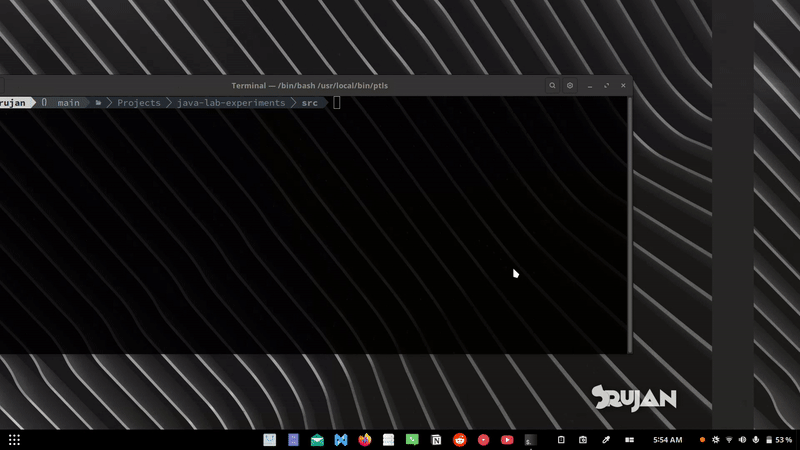Screen dimensions: 800x450
Task: Open the green chat app in dock
Action: point(412,440)
